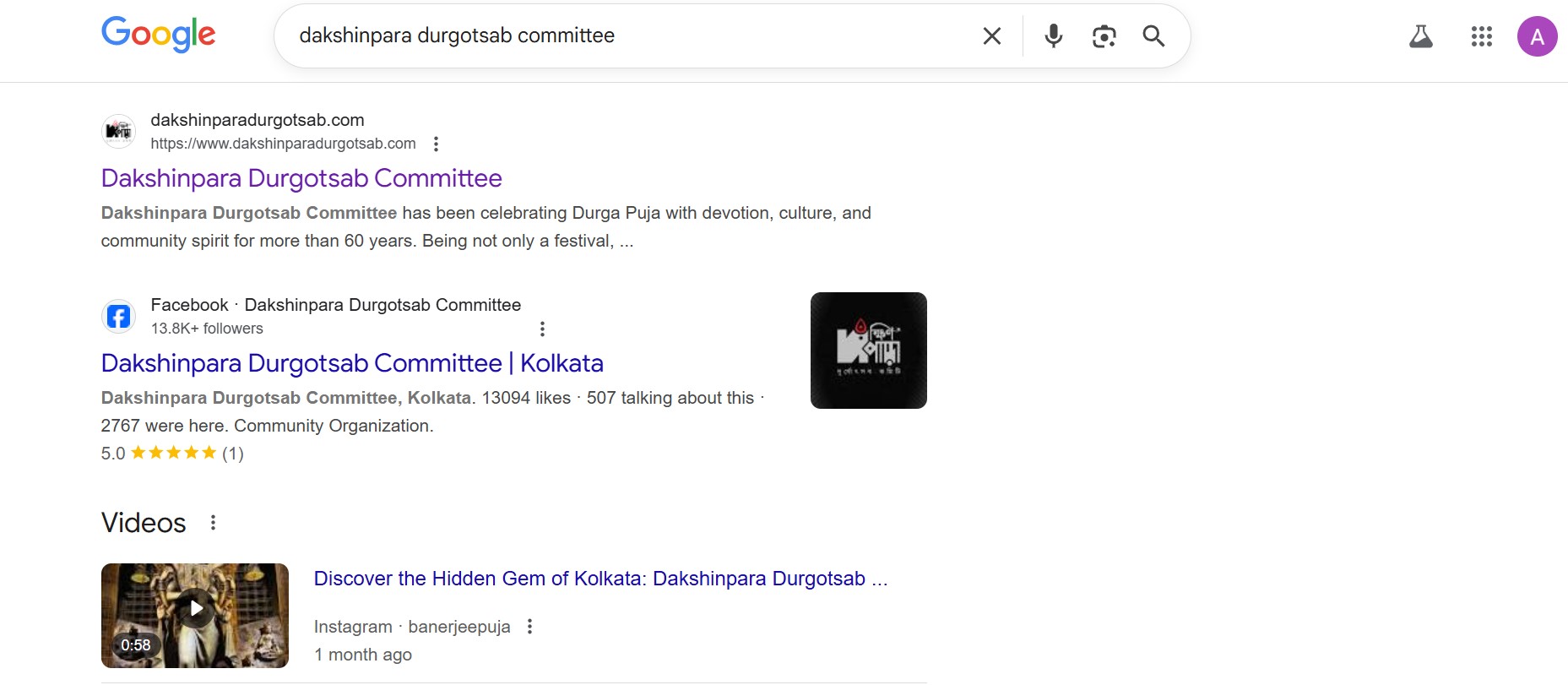Open the Dakshinpara Durgotsab Committee website link
Image resolution: width=1568 pixels, height=685 pixels.
tap(301, 178)
